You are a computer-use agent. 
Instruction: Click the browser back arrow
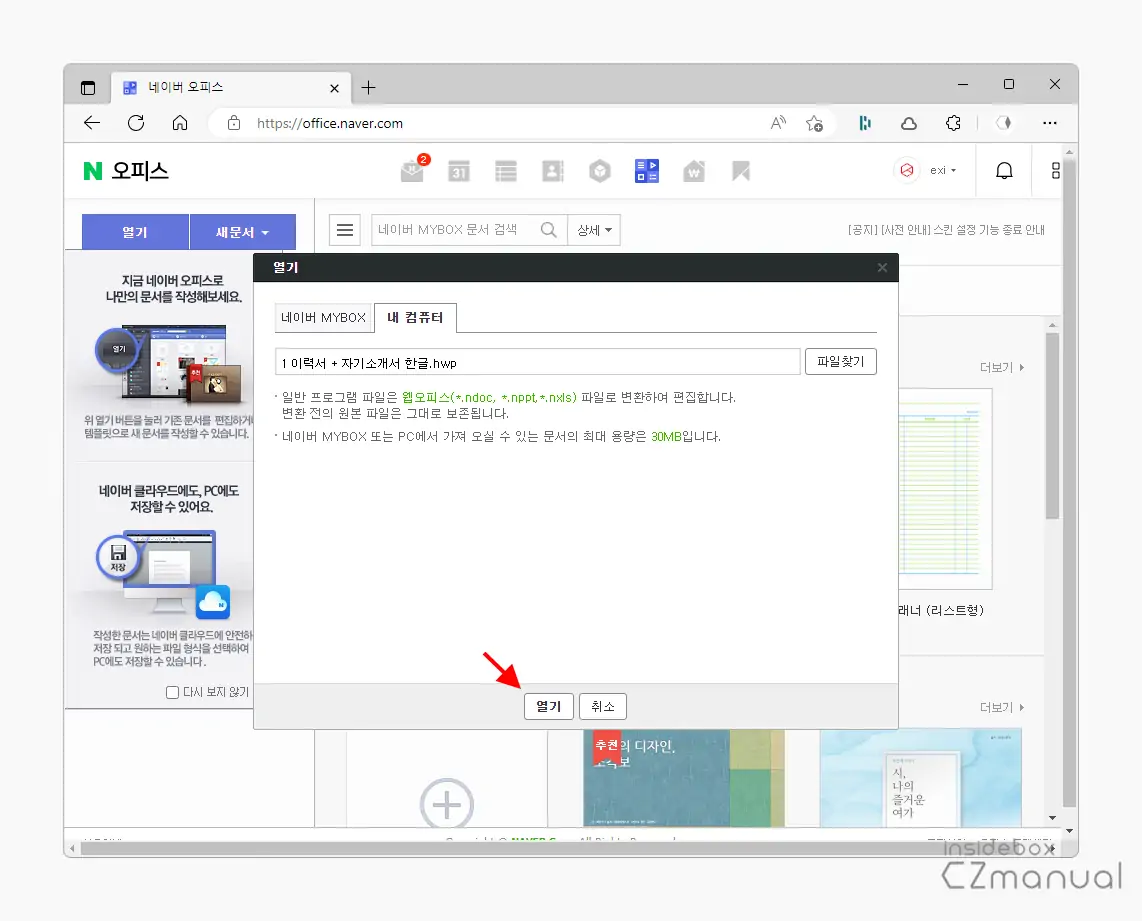[92, 123]
